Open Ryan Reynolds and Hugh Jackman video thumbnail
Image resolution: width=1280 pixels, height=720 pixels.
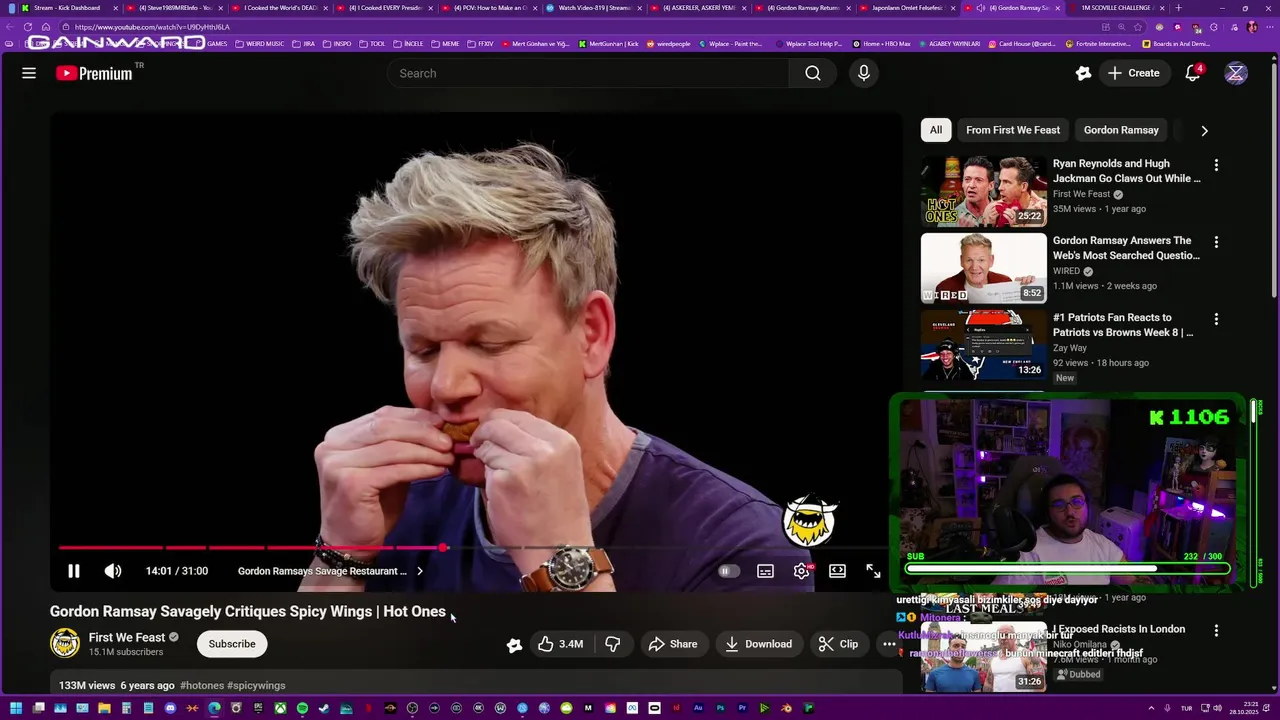click(984, 191)
